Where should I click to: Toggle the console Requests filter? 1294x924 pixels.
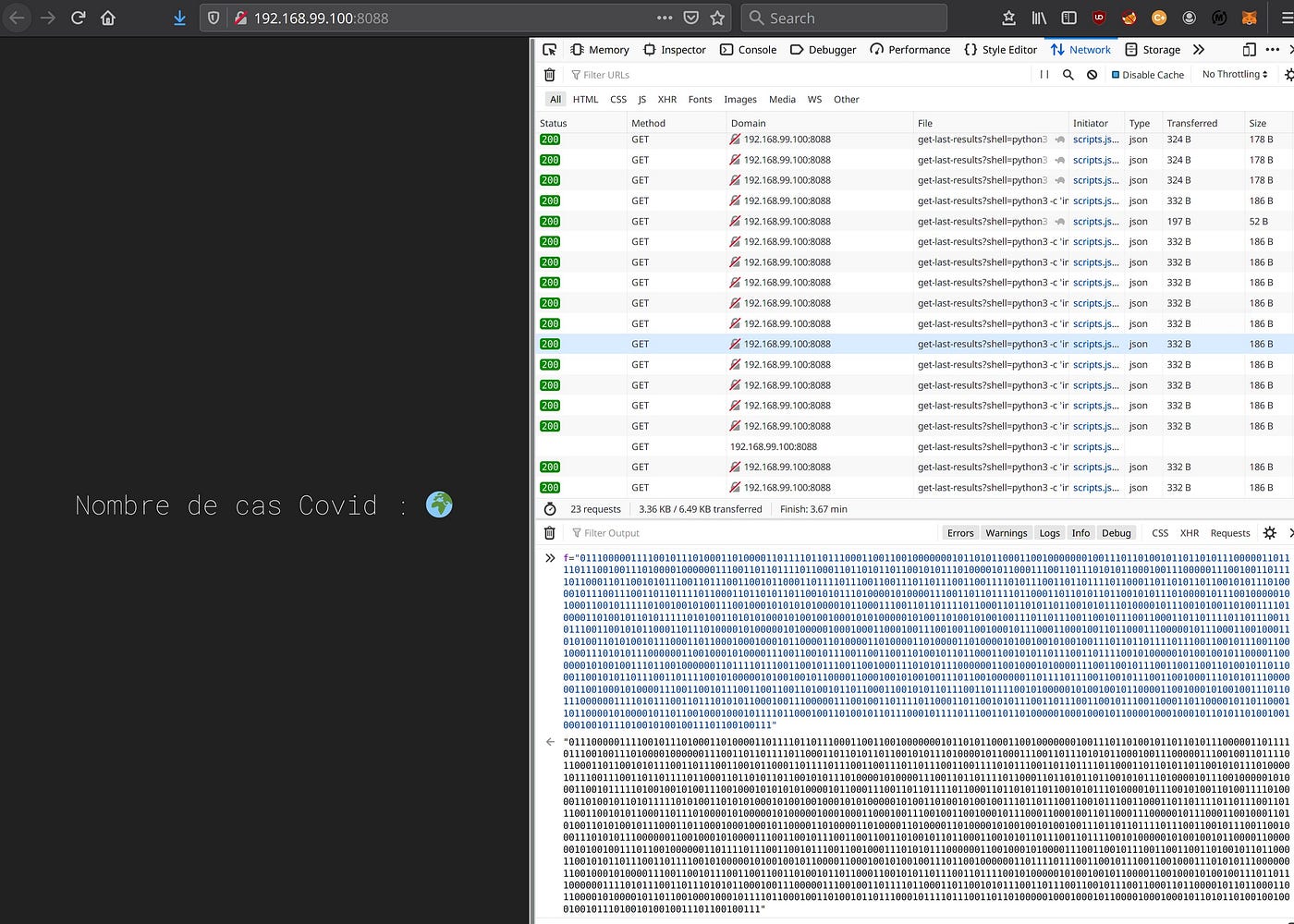(x=1230, y=533)
